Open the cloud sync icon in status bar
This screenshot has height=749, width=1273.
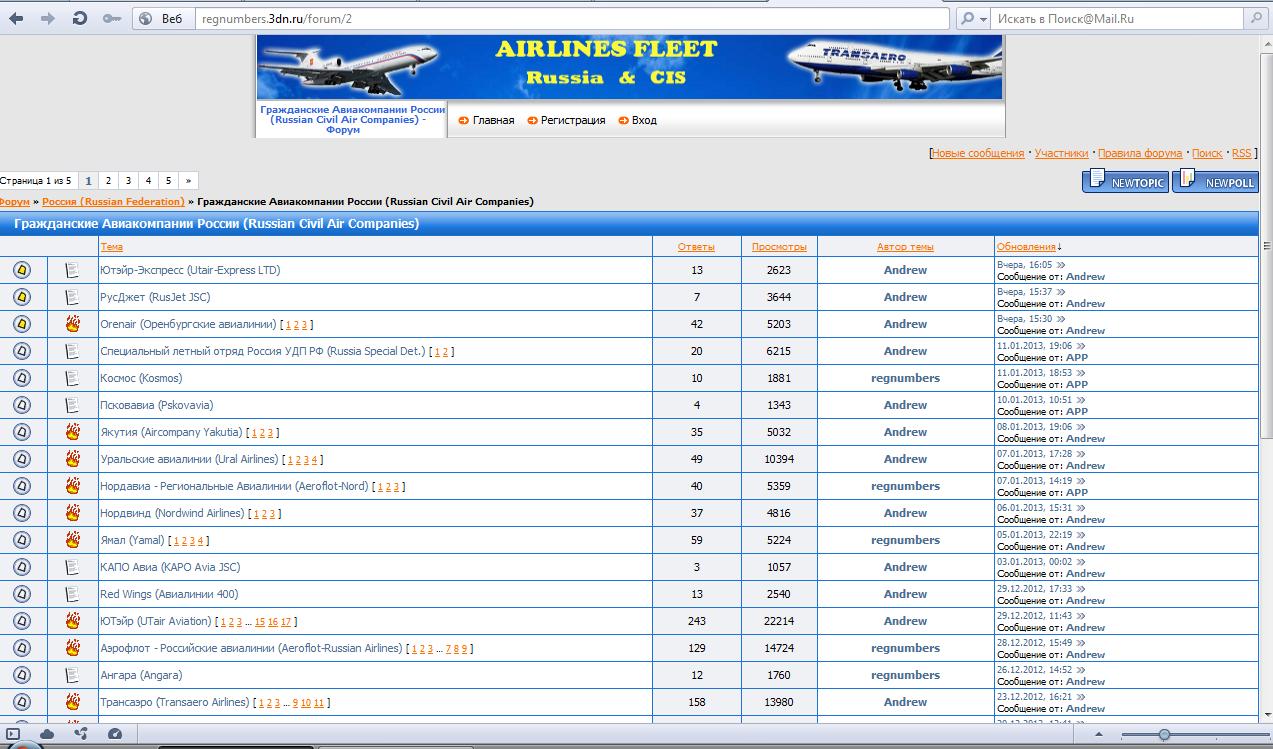point(46,734)
